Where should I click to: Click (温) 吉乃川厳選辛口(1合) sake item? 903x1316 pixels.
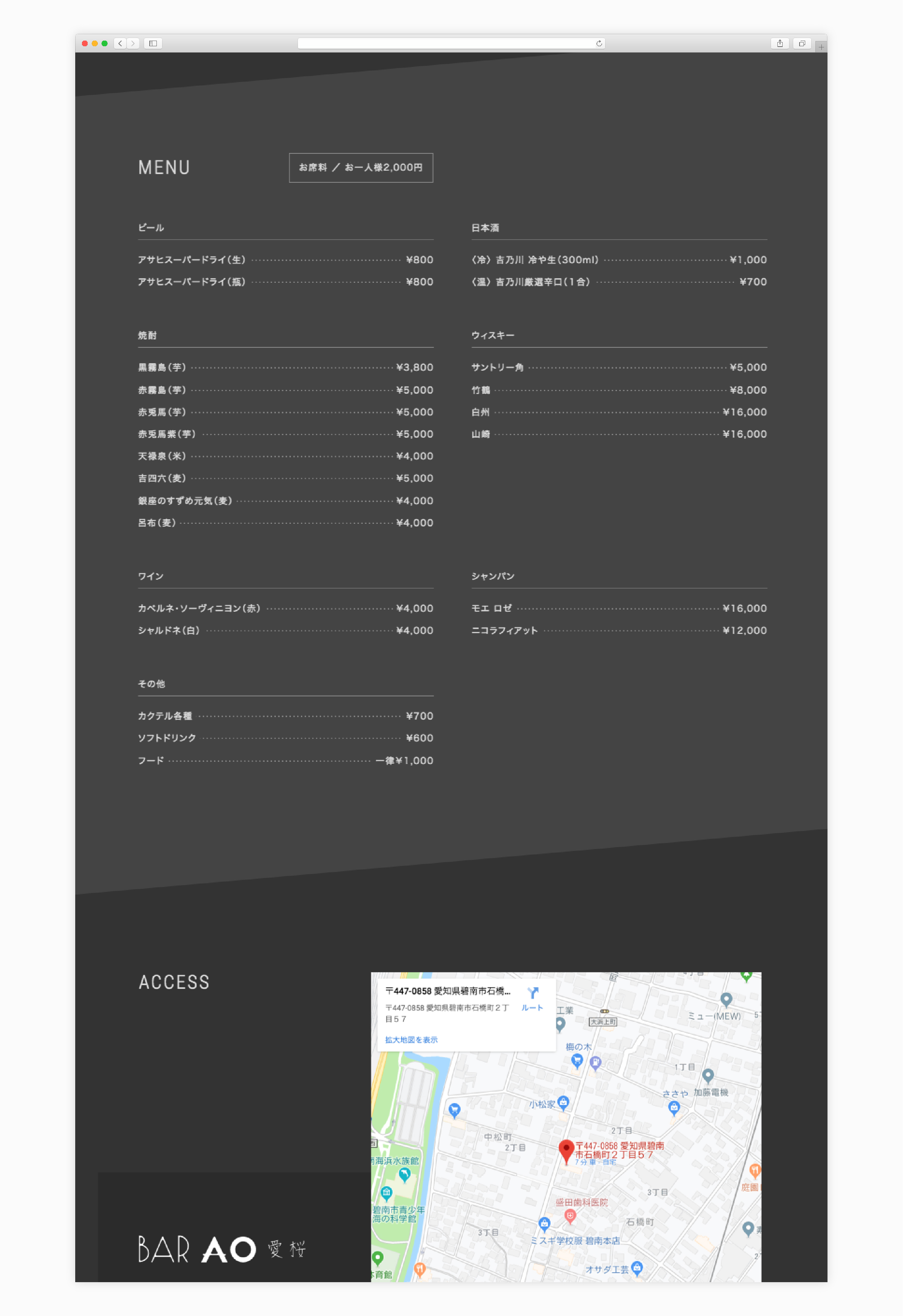(x=619, y=281)
